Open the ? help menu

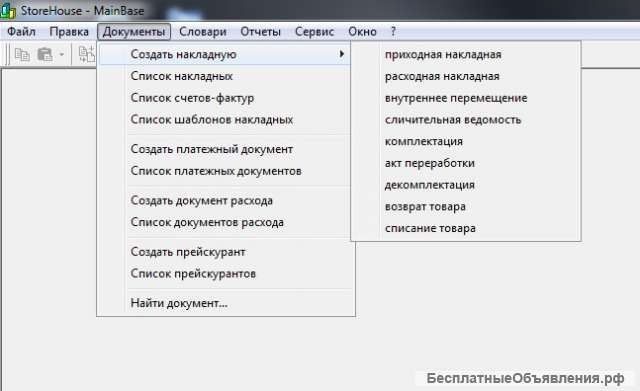(x=393, y=31)
